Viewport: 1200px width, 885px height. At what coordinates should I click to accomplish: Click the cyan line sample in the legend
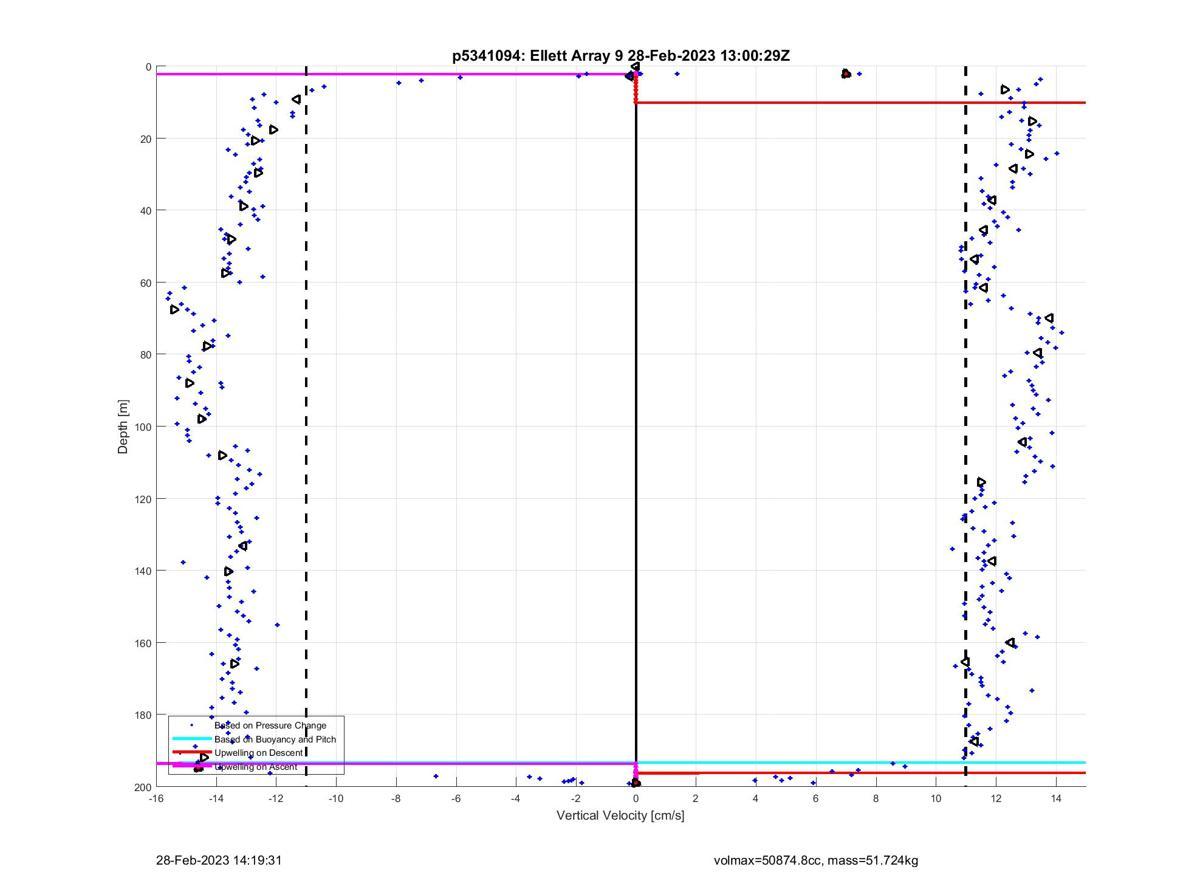click(191, 739)
